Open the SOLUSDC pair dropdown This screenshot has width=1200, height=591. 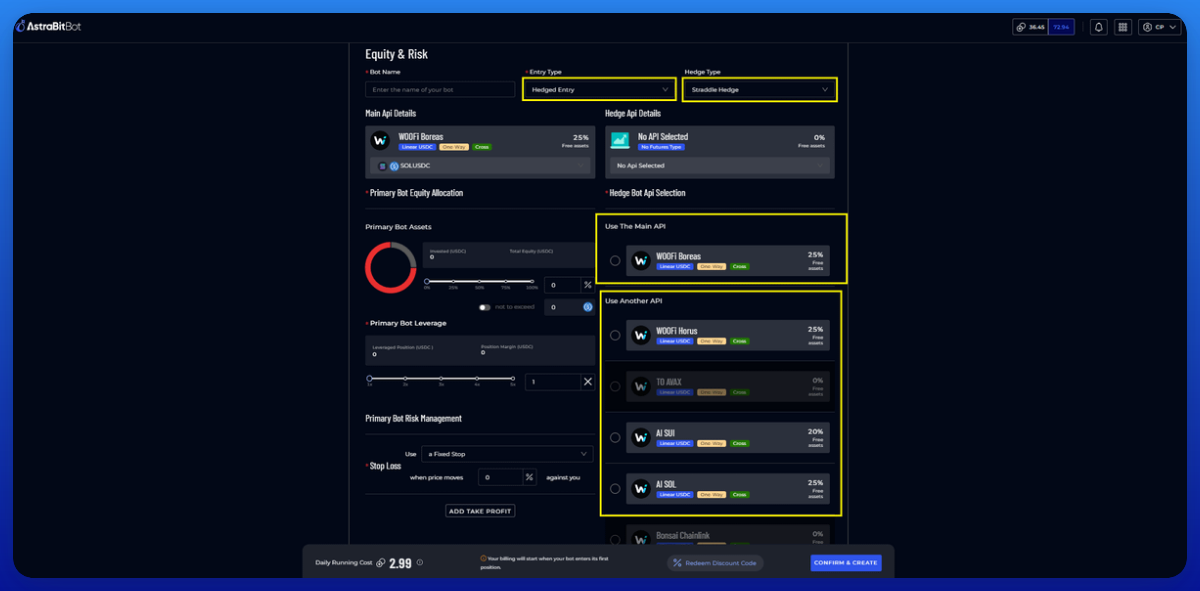tap(480, 166)
